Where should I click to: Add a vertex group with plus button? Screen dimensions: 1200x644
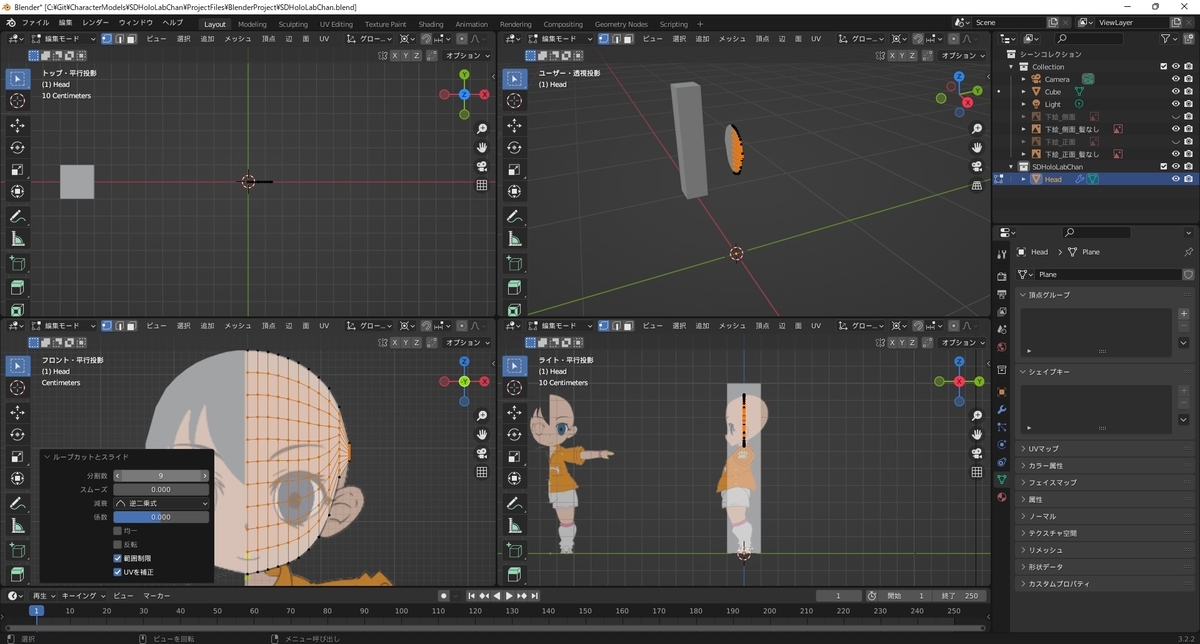(1184, 314)
